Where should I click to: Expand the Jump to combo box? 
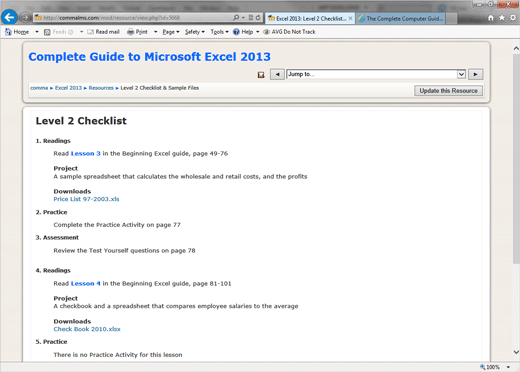[461, 74]
